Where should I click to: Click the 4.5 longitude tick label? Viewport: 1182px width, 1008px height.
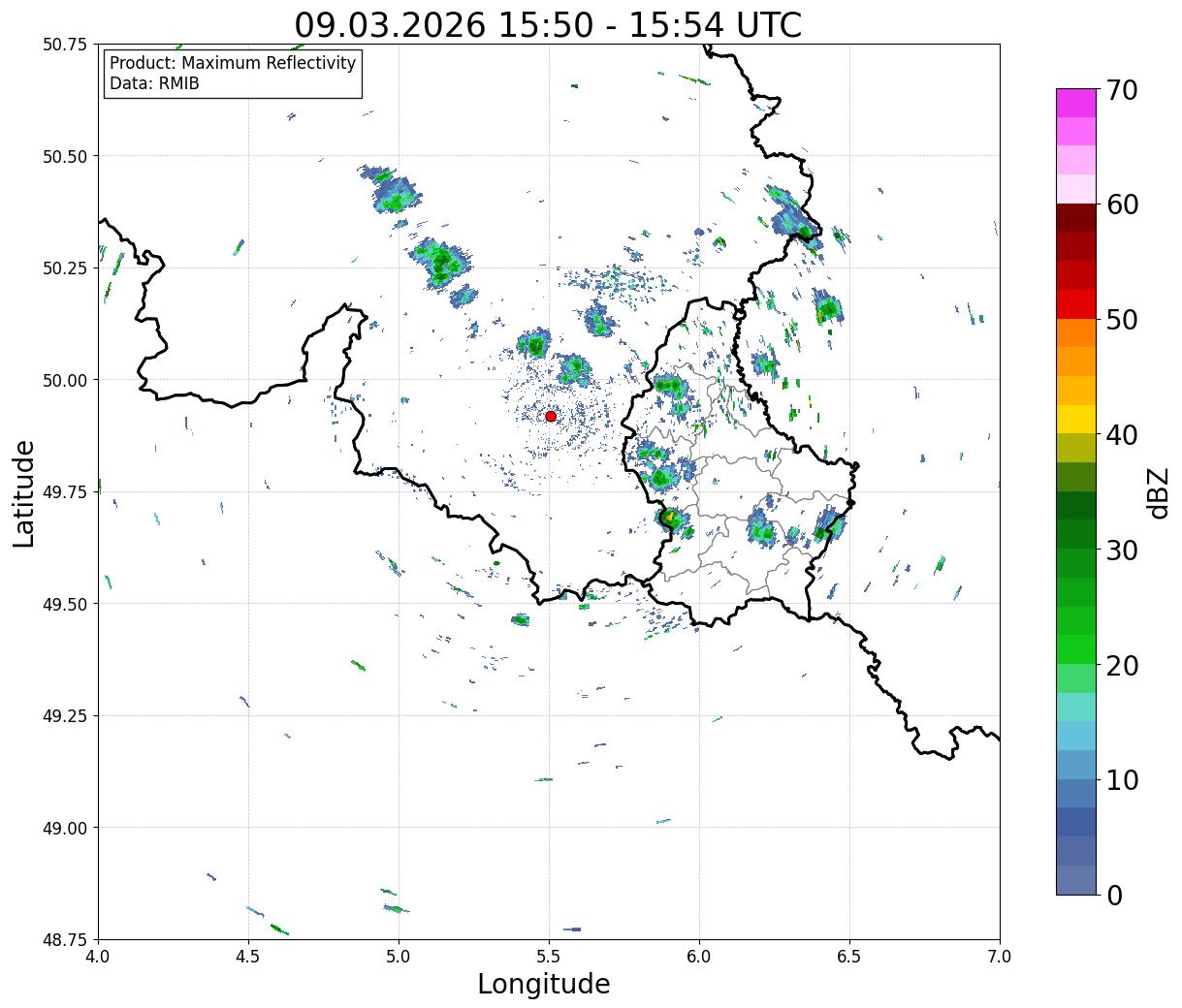(248, 956)
